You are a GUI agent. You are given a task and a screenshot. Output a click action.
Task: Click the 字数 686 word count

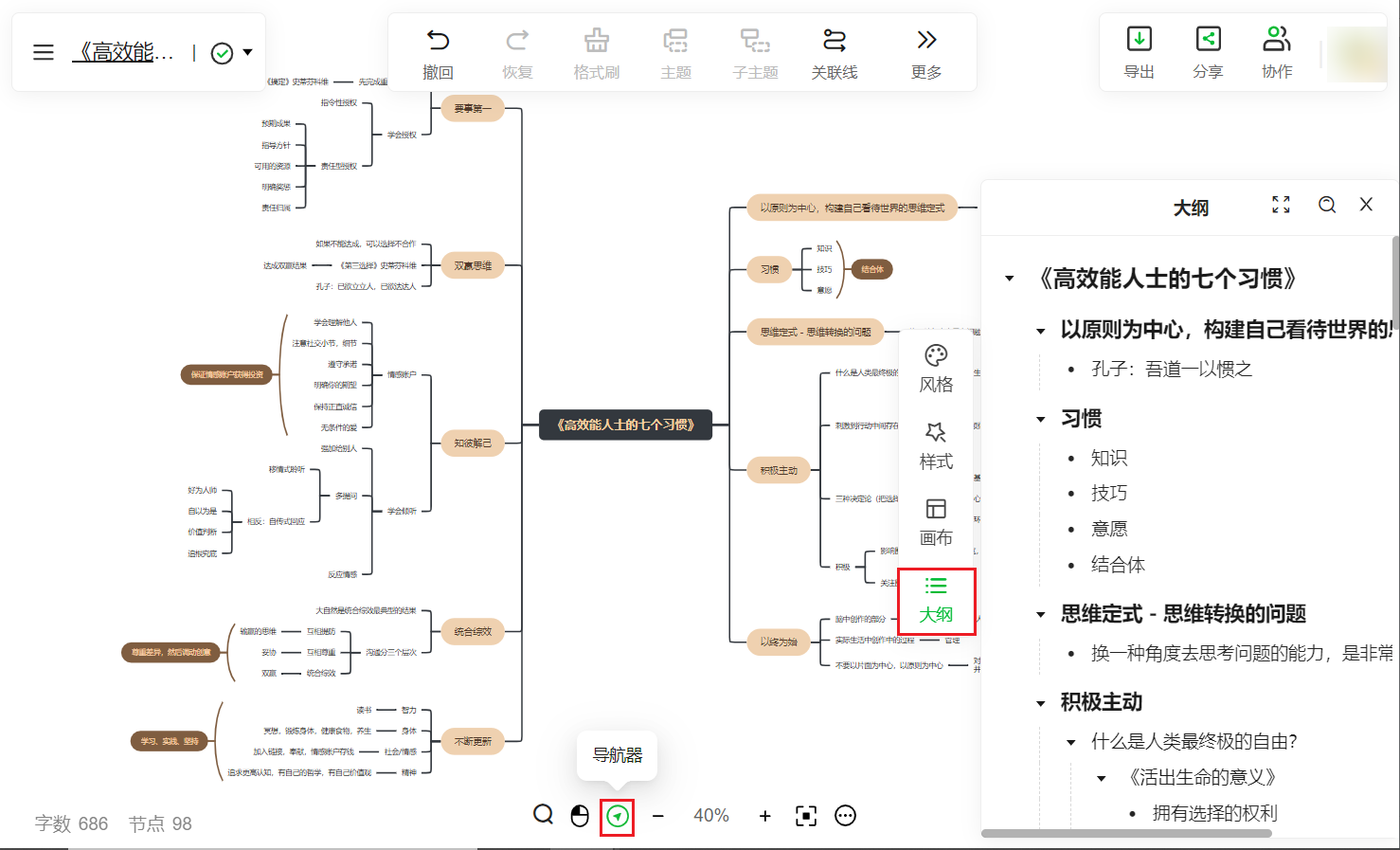click(x=72, y=823)
